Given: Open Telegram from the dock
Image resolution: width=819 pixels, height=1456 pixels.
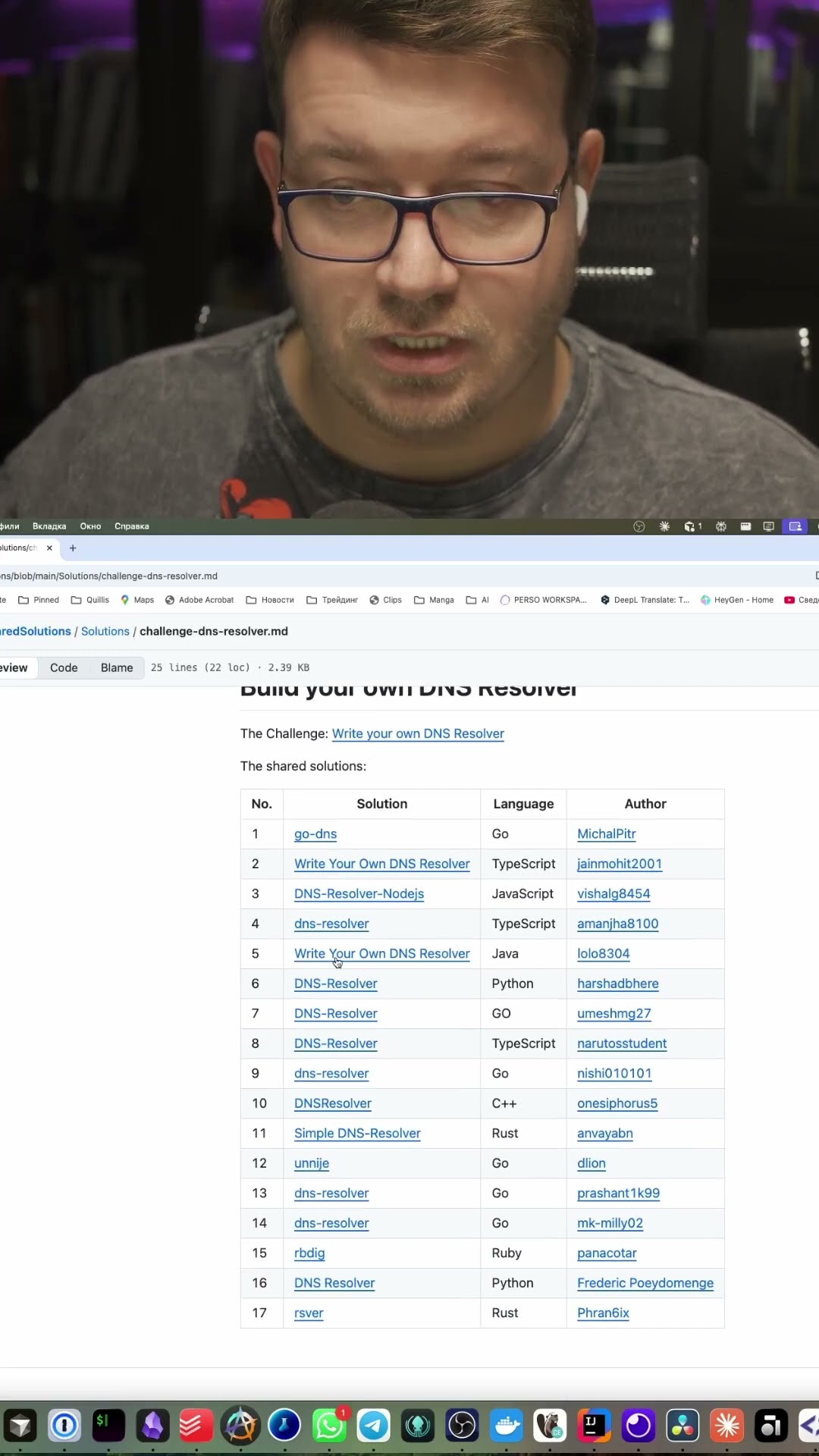Looking at the screenshot, I should (373, 1426).
